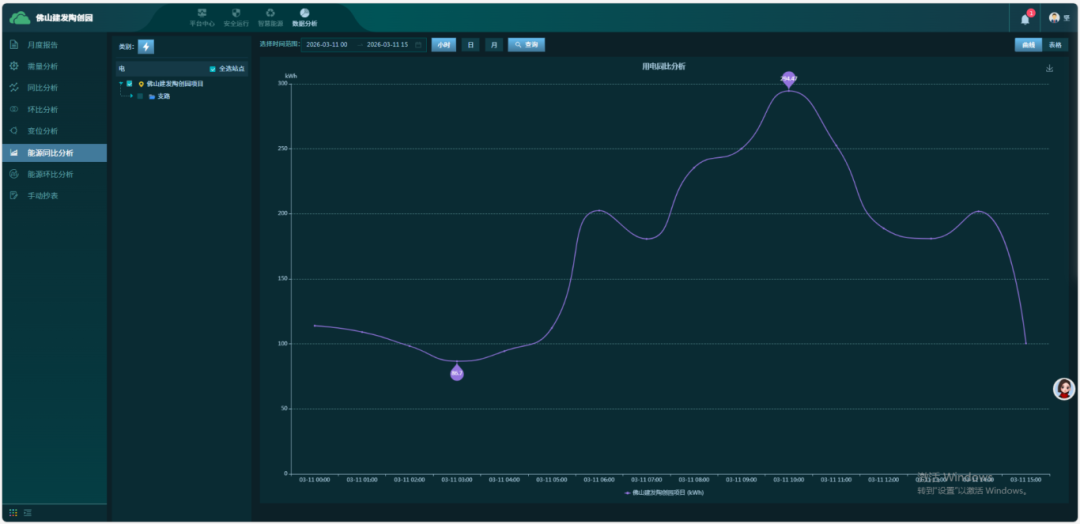Open the floating assistant avatar
1080x524 pixels.
[1064, 389]
